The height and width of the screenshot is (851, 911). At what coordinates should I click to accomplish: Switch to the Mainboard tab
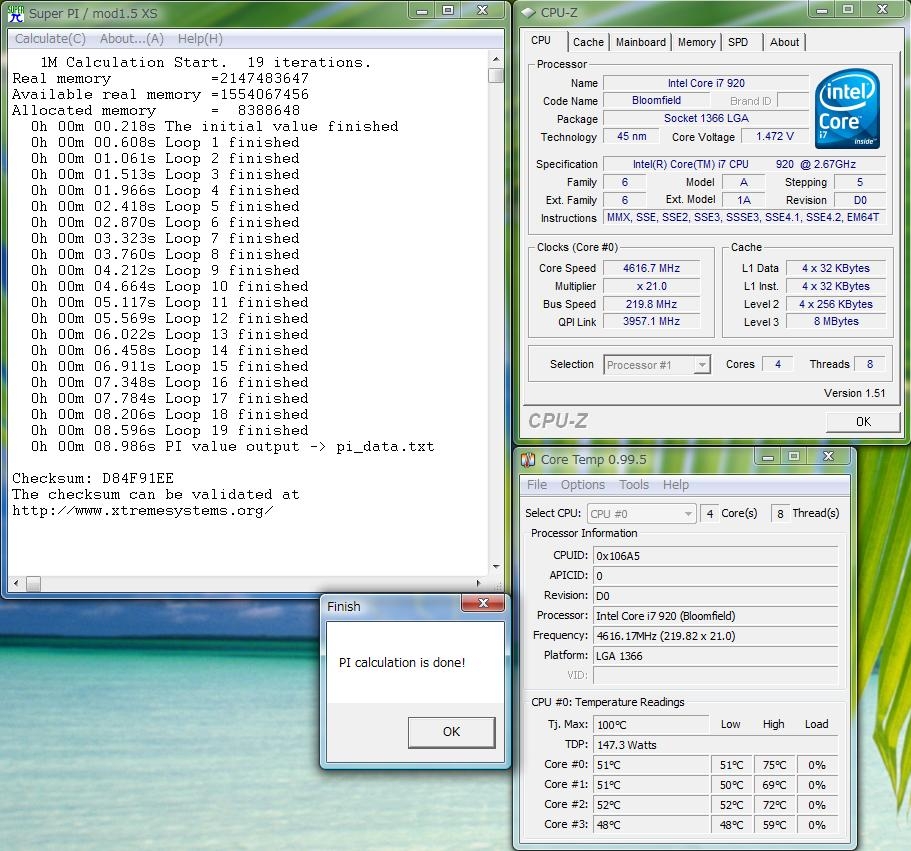[640, 42]
